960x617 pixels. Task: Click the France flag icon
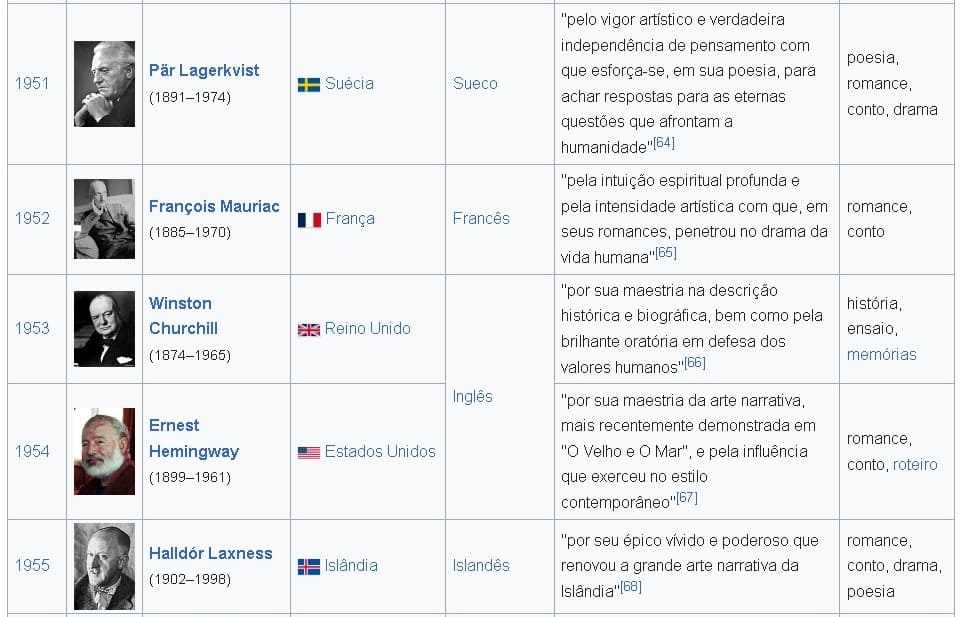309,219
